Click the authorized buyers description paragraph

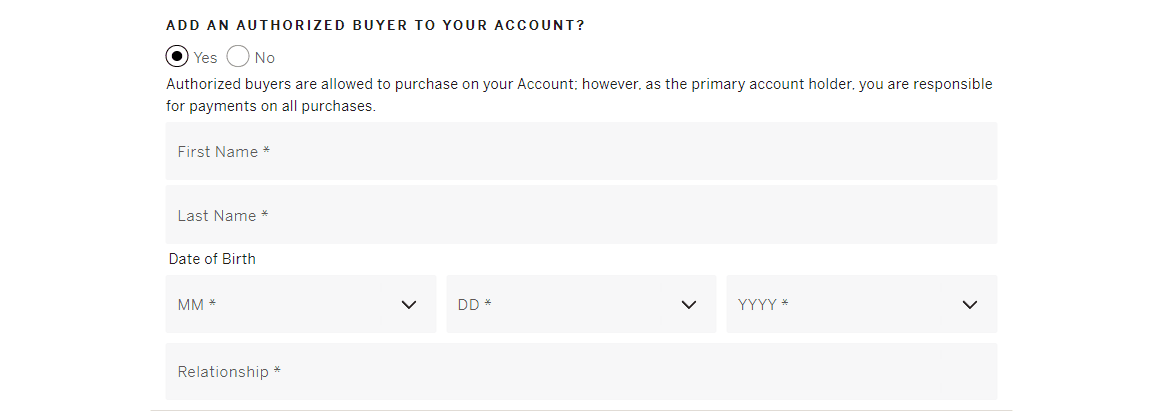(x=579, y=95)
